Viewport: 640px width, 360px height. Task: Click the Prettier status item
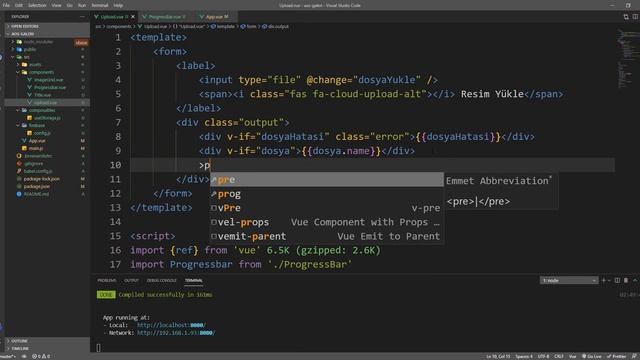(x=617, y=357)
